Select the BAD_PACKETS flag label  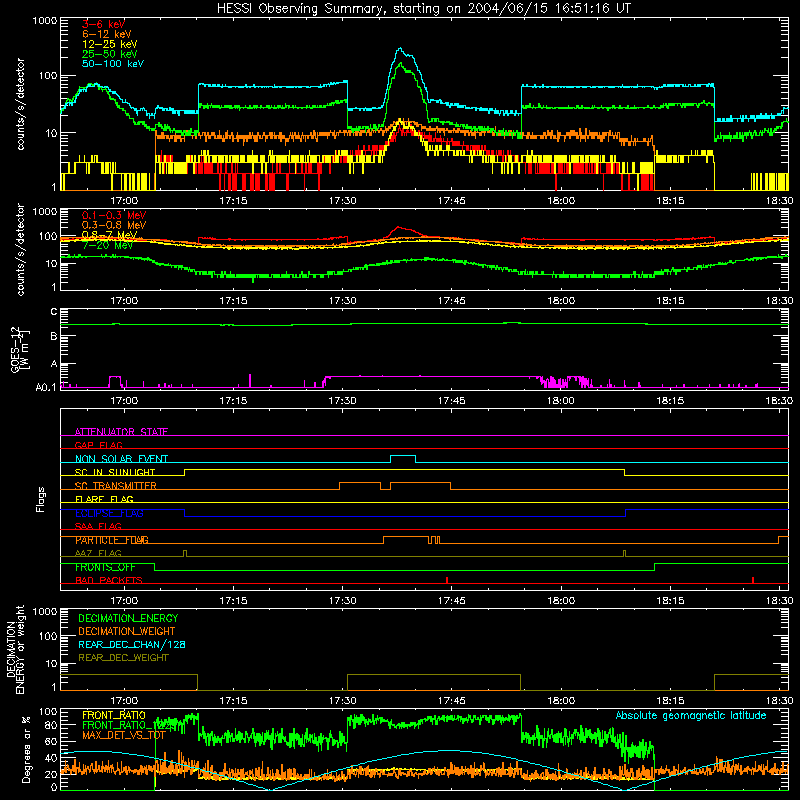[x=109, y=581]
